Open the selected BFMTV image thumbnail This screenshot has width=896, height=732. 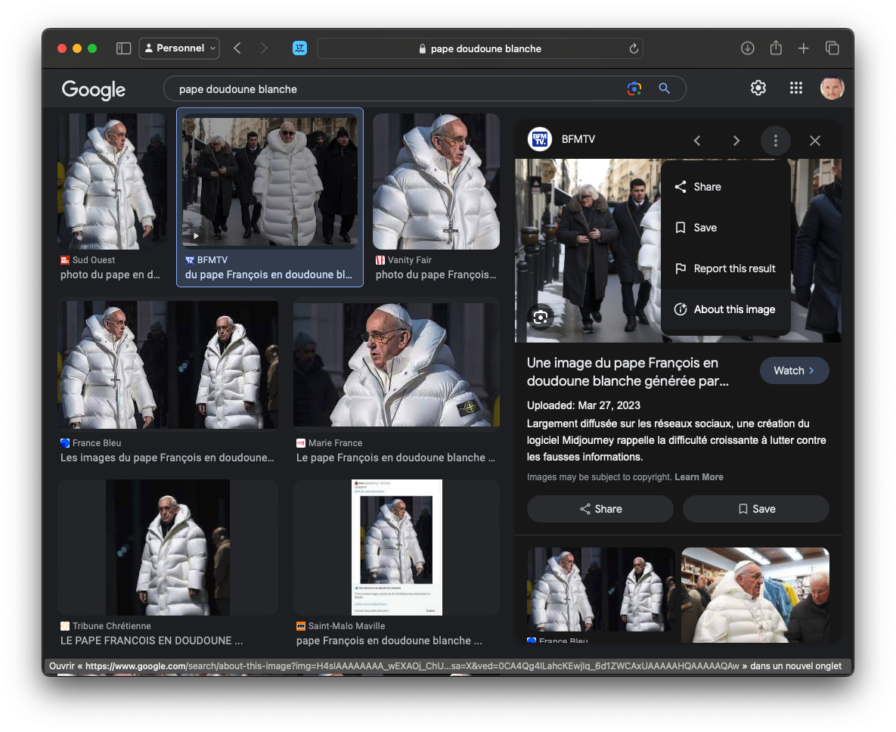tap(270, 182)
